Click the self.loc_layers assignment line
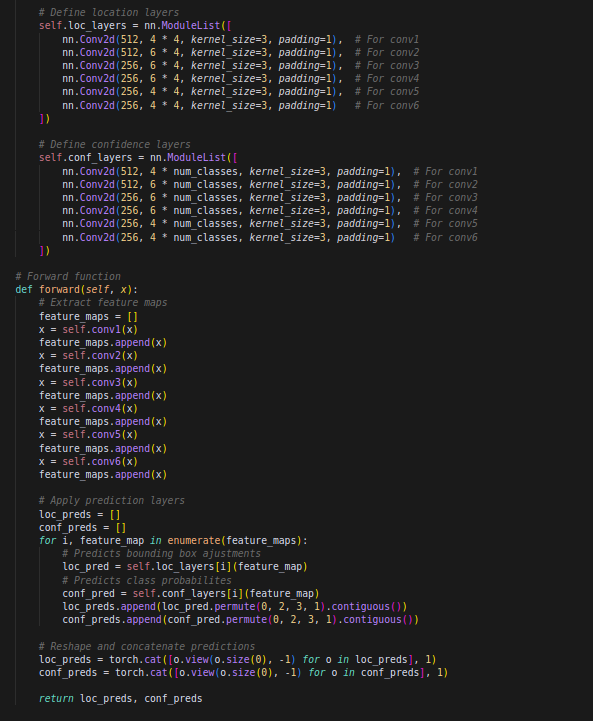 point(135,26)
